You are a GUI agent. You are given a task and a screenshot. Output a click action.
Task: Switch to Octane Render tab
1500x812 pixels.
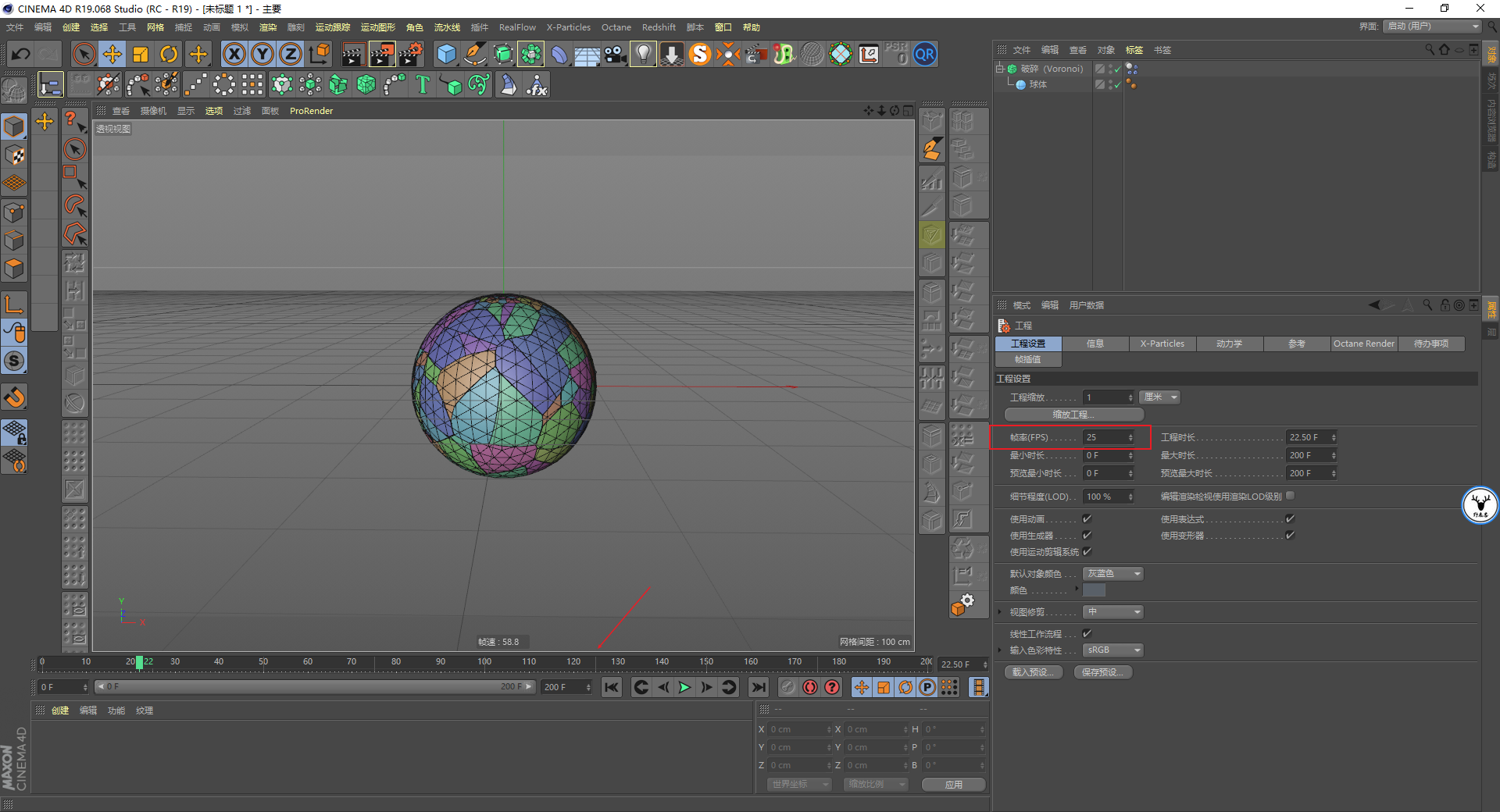click(1364, 344)
